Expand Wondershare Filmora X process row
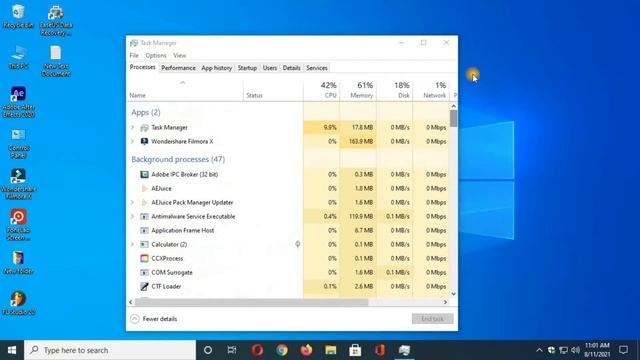Image resolution: width=640 pixels, height=360 pixels. (x=132, y=142)
